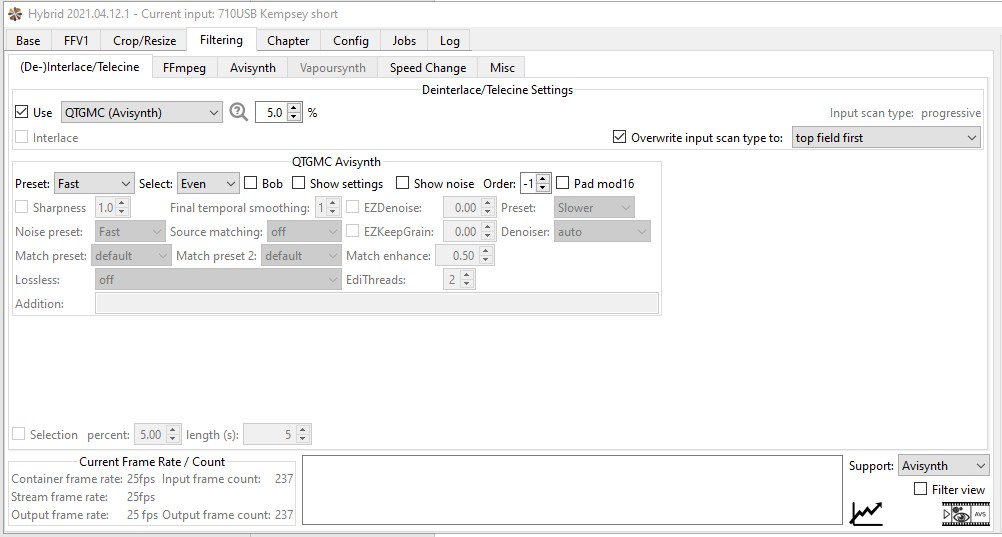Expand the QTGMC Preset dropdown set to Fast
The image size is (1002, 537).
(94, 183)
